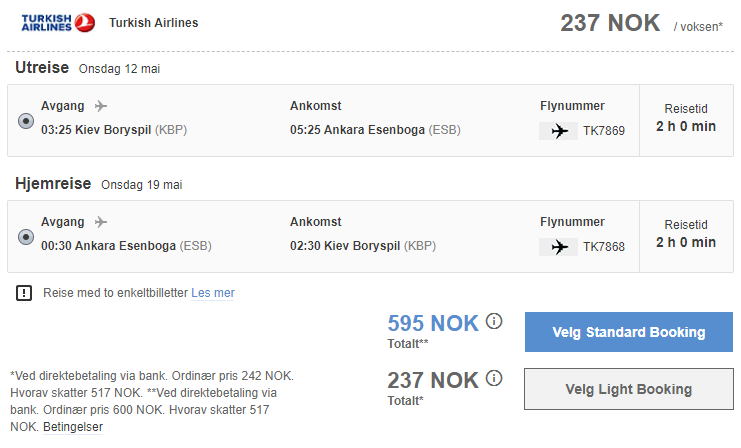
Task: Click the Kiev Boryspil departure text
Action: coord(114,130)
